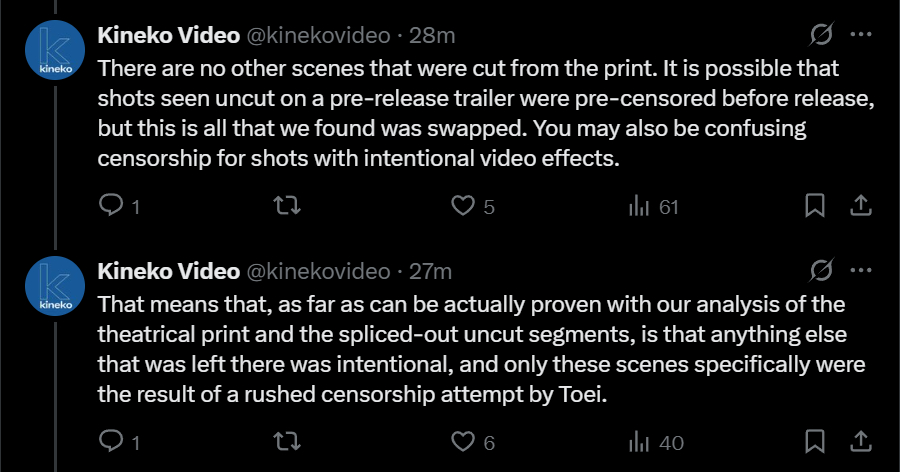Reply to the first Kineko Video tweet

coord(110,206)
